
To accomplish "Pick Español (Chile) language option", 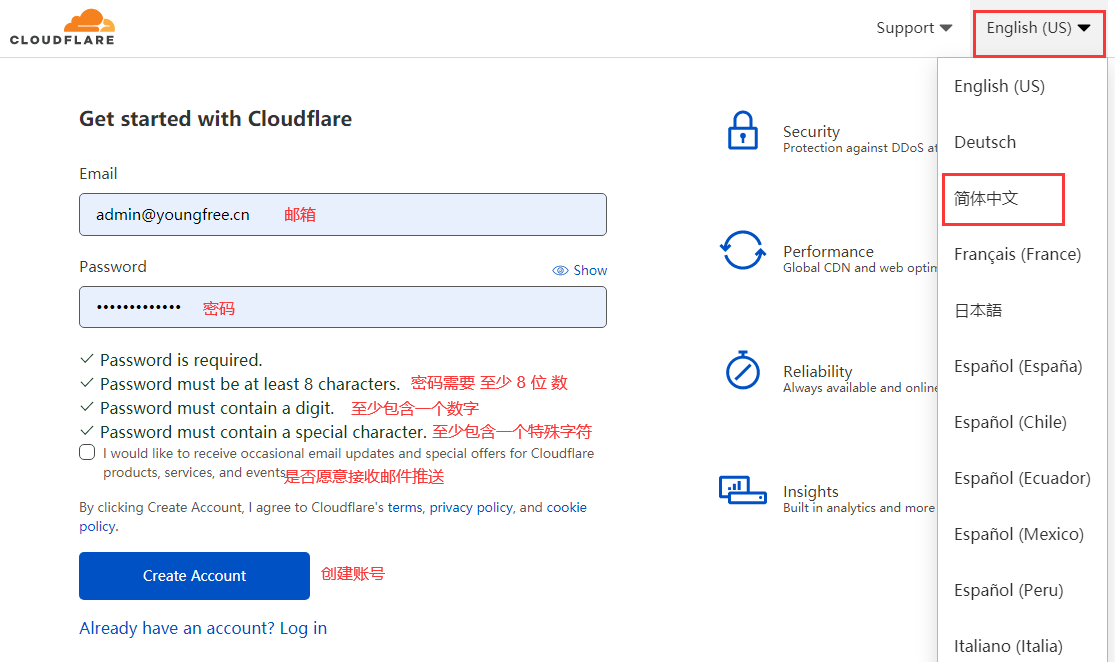I will pos(1010,422).
